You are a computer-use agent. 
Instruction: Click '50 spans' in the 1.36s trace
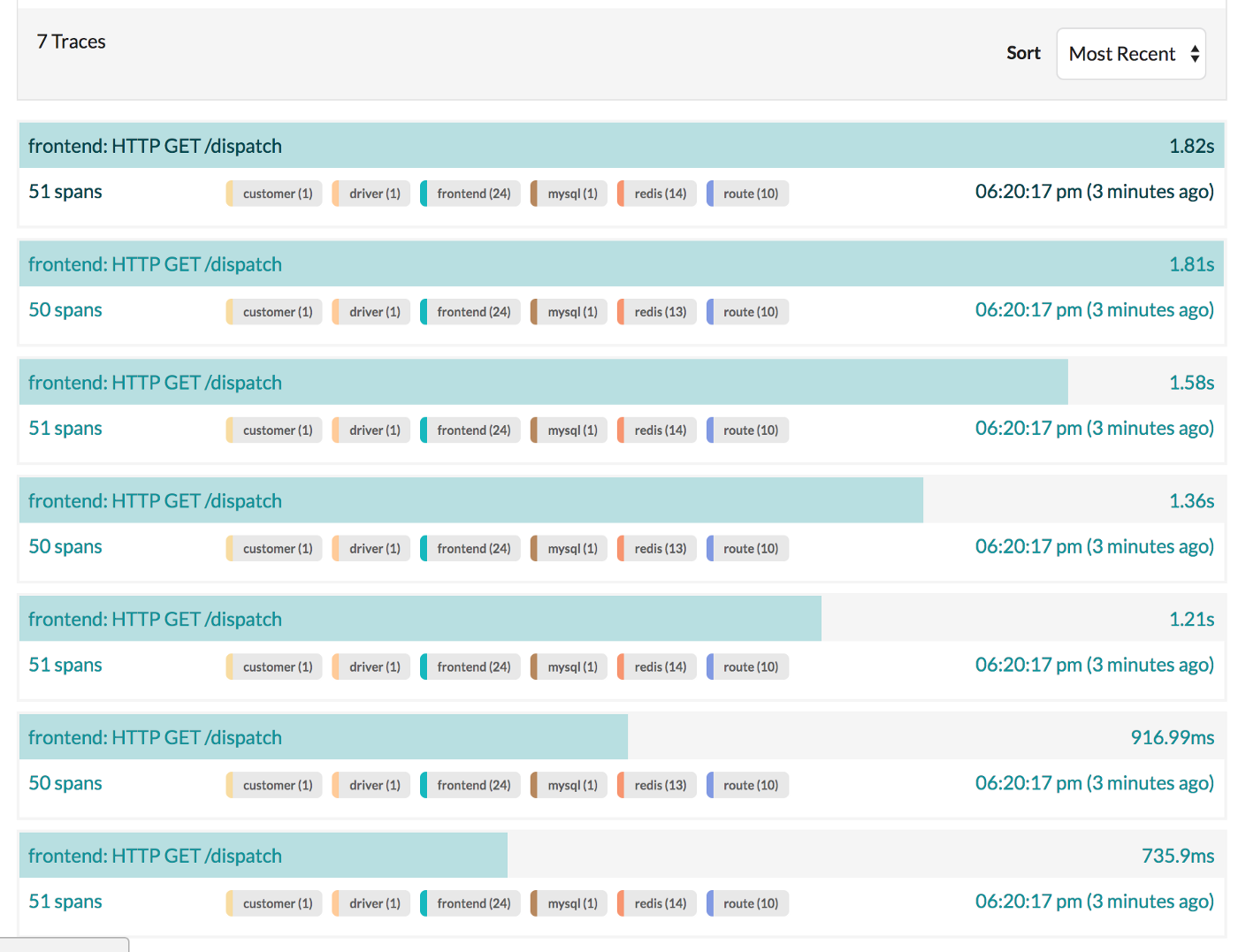tap(65, 547)
